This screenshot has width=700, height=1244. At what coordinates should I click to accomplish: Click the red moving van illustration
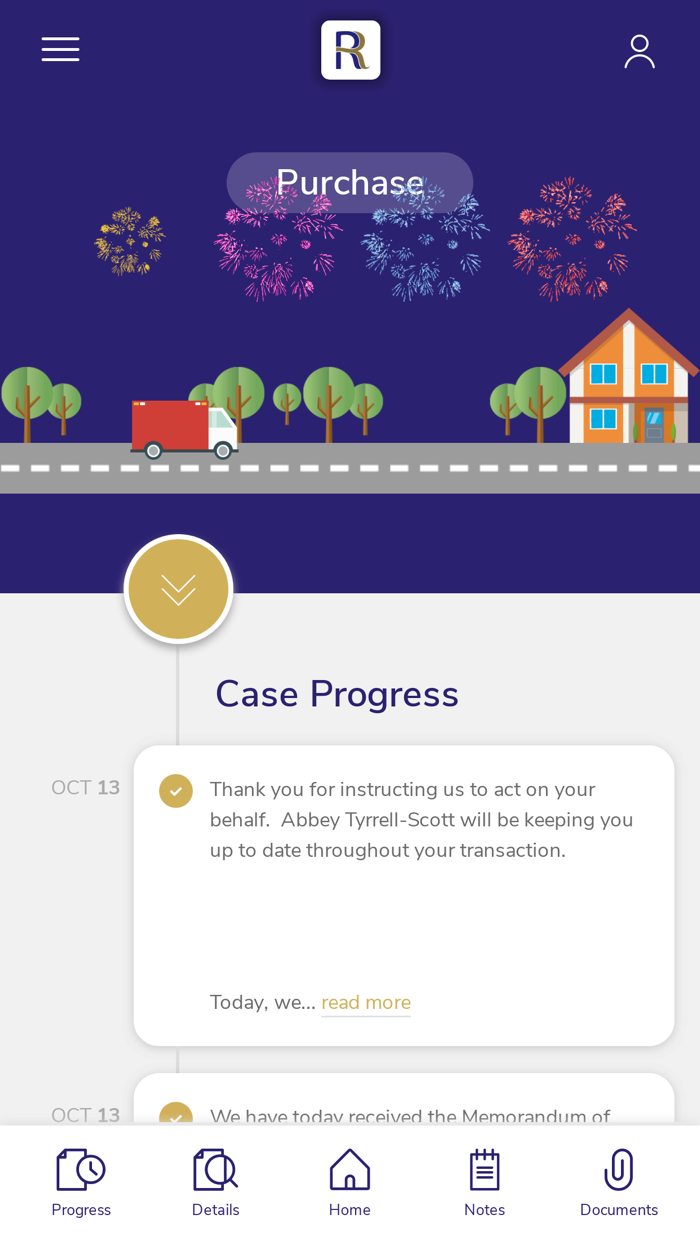coord(184,429)
